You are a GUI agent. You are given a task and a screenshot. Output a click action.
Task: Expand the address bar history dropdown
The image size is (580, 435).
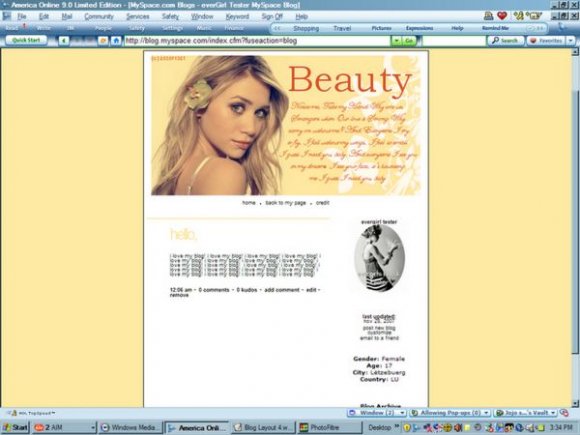pos(397,41)
